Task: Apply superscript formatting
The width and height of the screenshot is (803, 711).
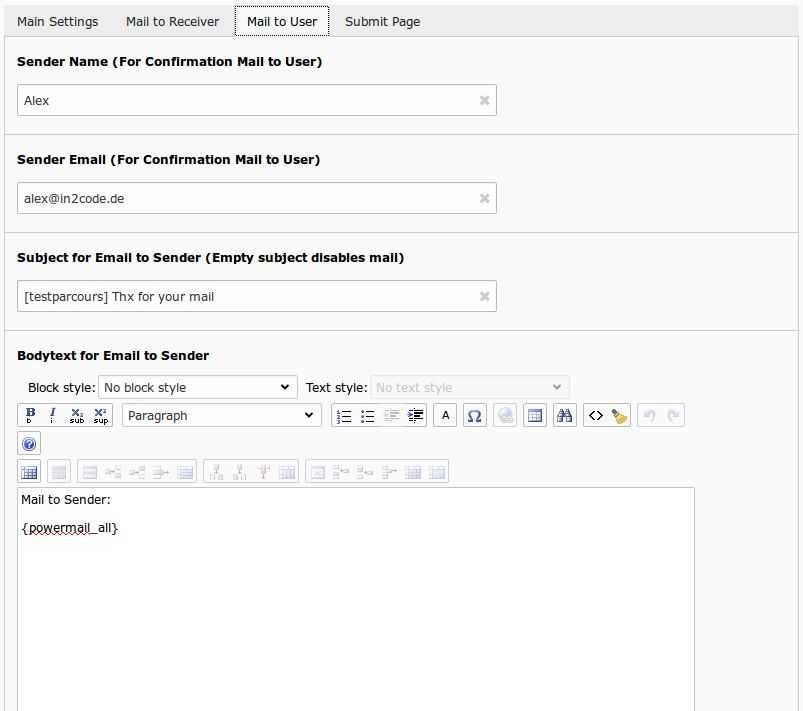Action: [x=101, y=415]
